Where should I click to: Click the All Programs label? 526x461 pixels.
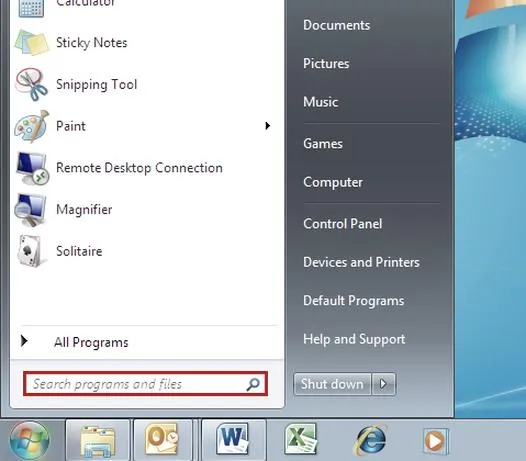91,343
